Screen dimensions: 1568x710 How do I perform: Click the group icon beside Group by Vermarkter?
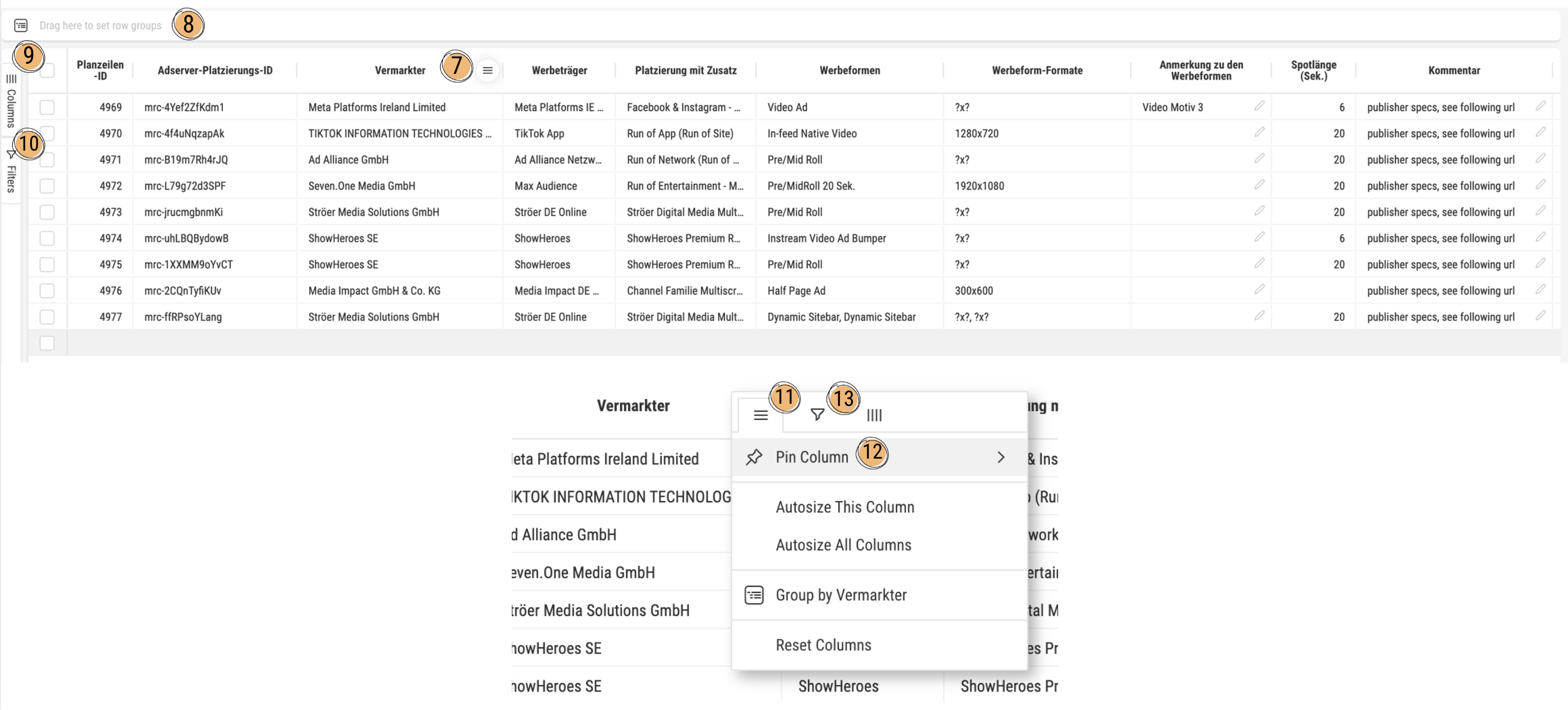pyautogui.click(x=754, y=595)
